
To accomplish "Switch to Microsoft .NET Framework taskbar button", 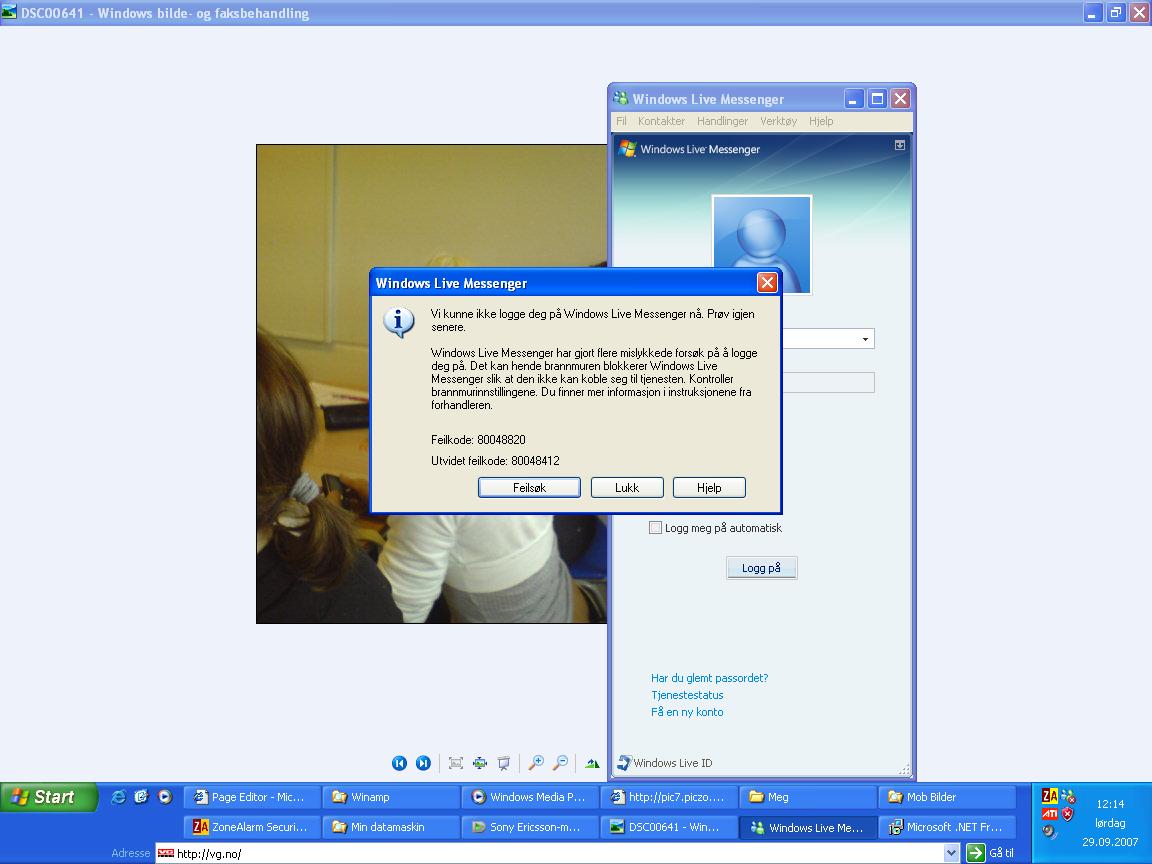I will (x=947, y=827).
